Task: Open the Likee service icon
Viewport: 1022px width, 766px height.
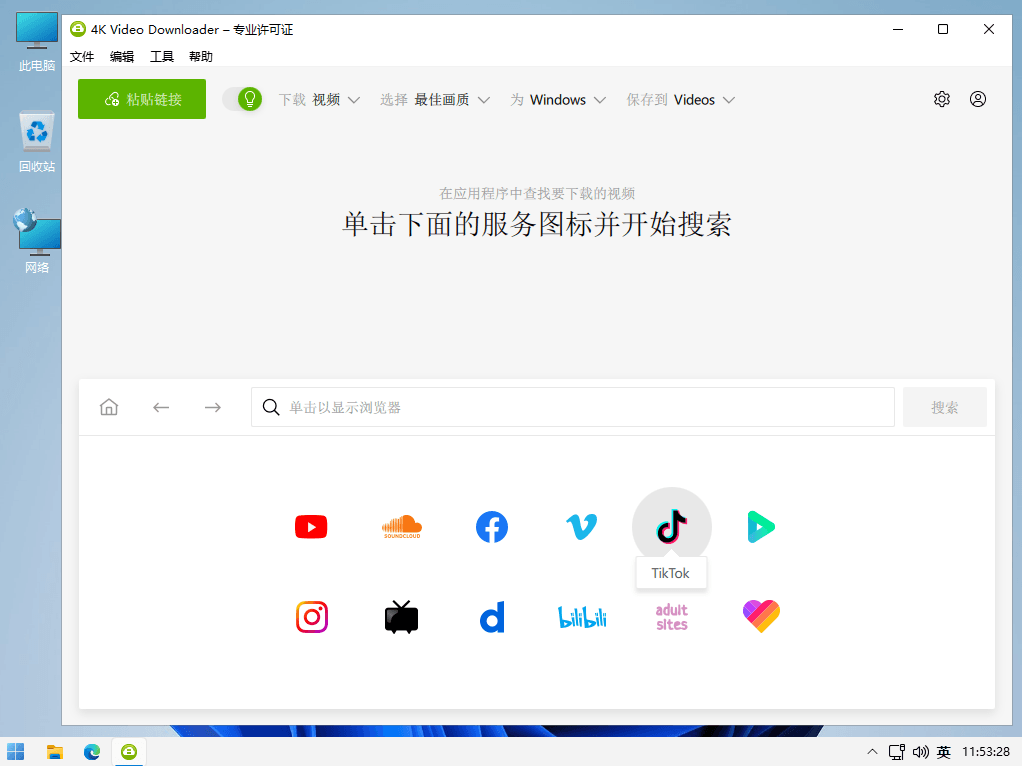Action: click(761, 617)
